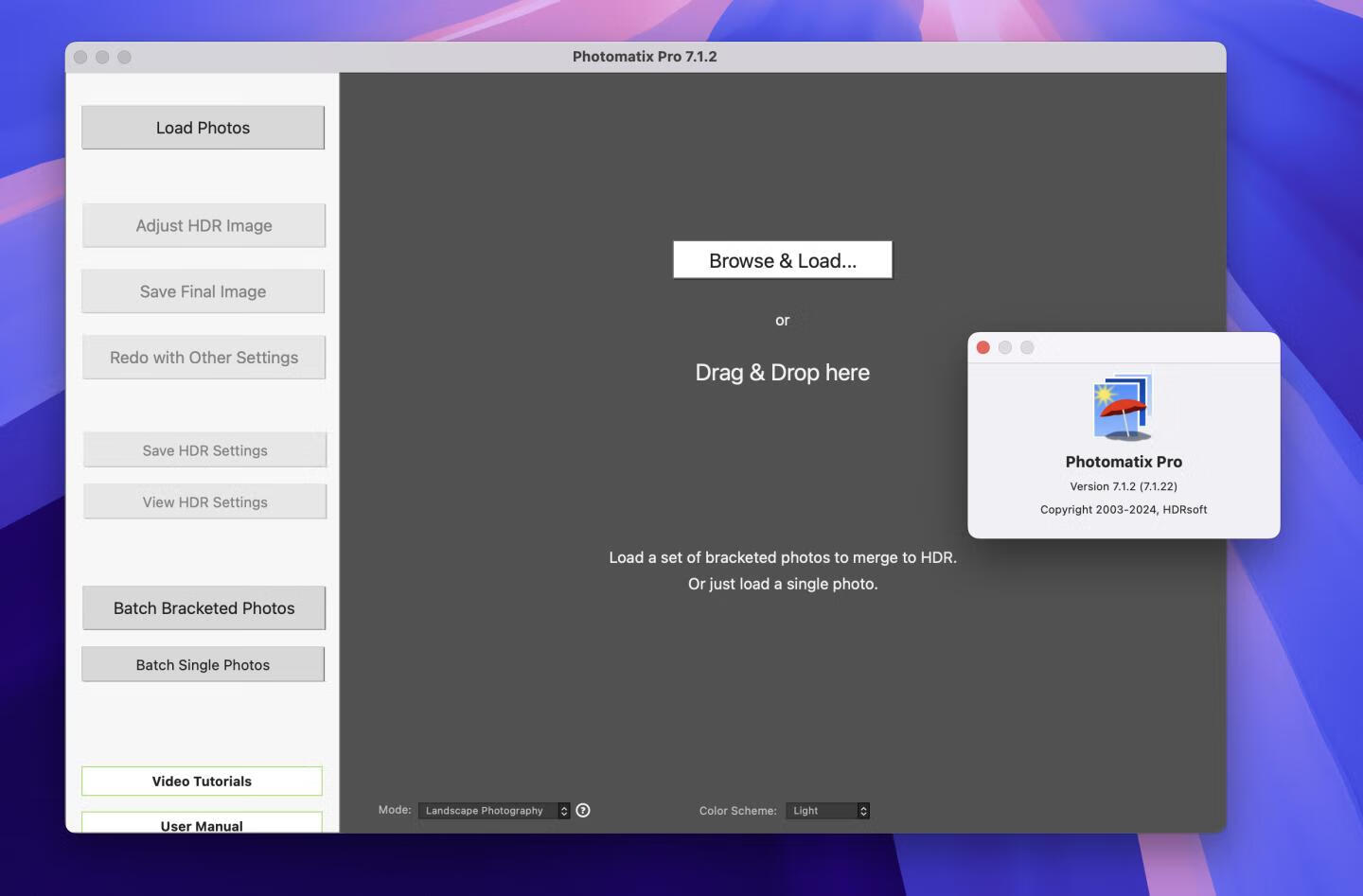Viewport: 1363px width, 896px height.
Task: Click the disabled Save HDR Settings button
Action: 204,450
